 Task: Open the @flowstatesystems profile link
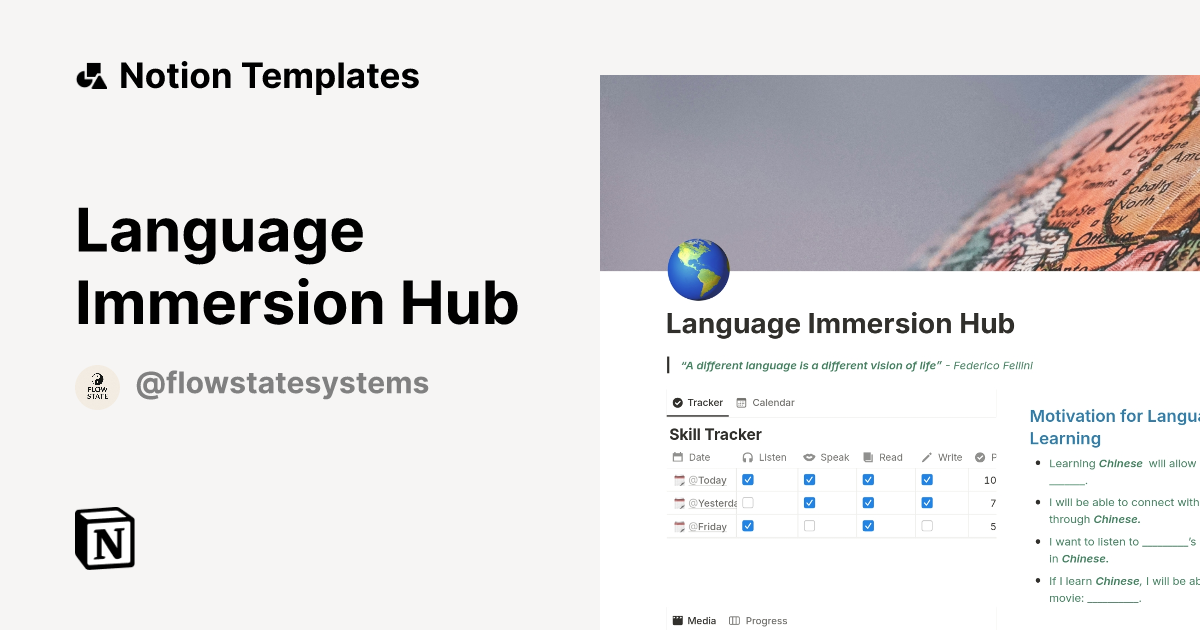[283, 384]
